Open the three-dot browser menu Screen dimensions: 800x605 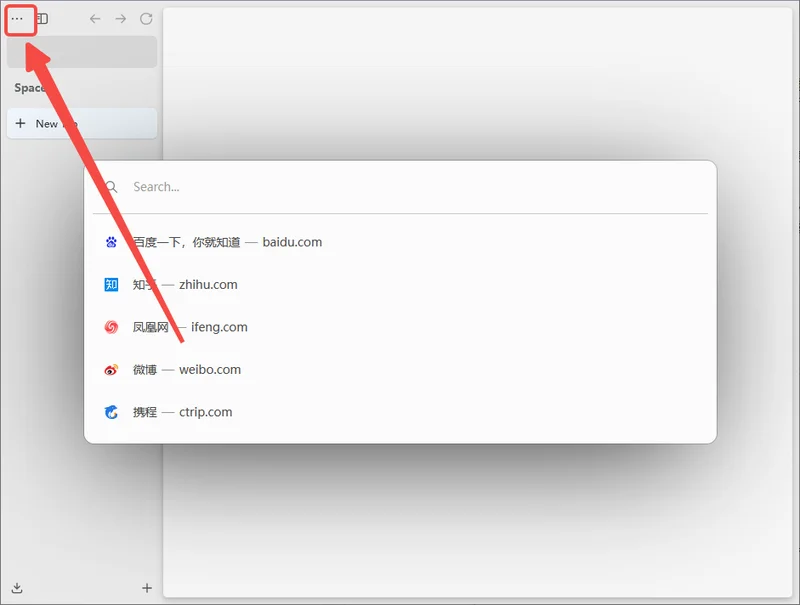[17, 19]
